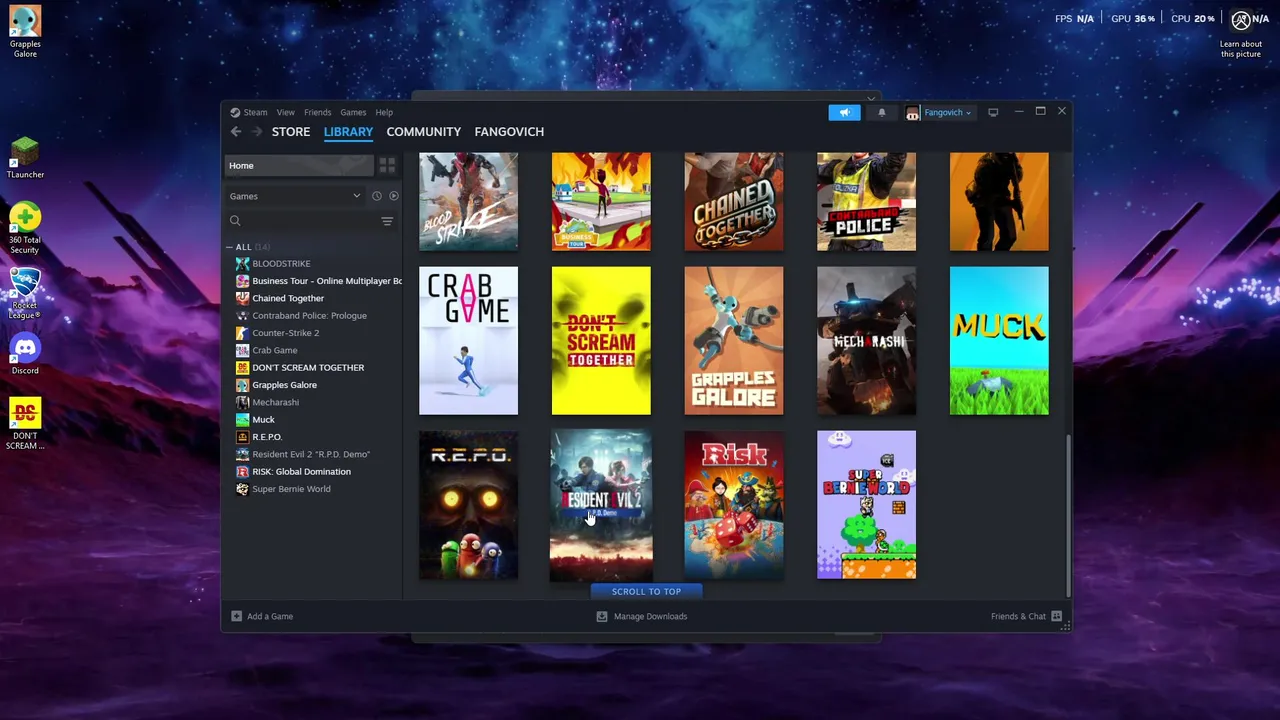Click the library vertical scrollbar
Viewport: 1280px width, 720px height.
pyautogui.click(x=1068, y=515)
